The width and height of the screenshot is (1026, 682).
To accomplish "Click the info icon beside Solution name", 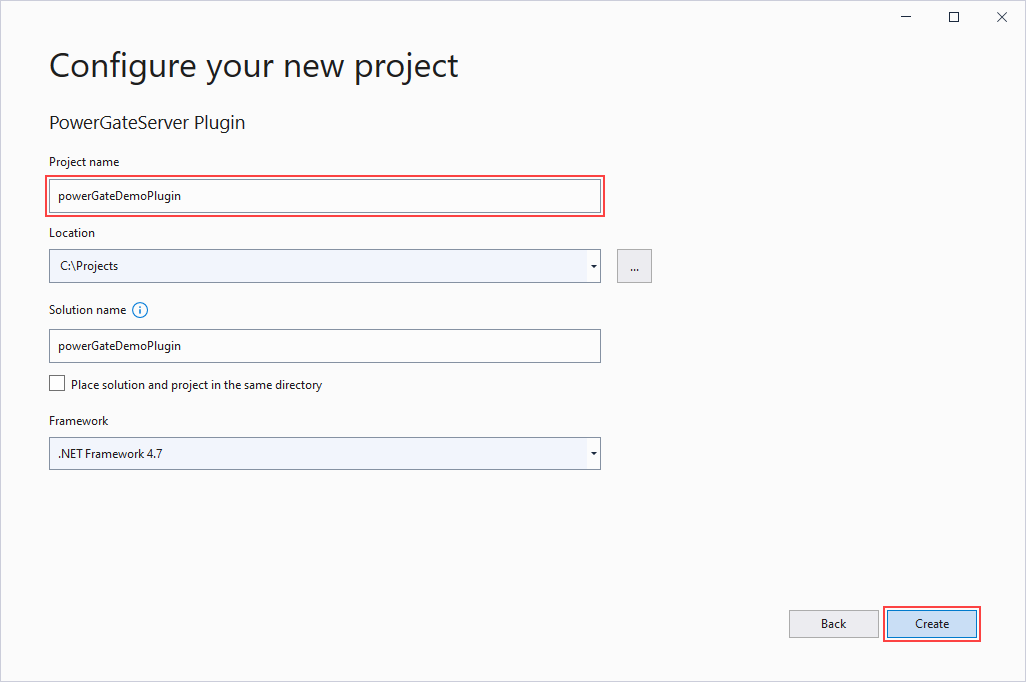I will (140, 310).
